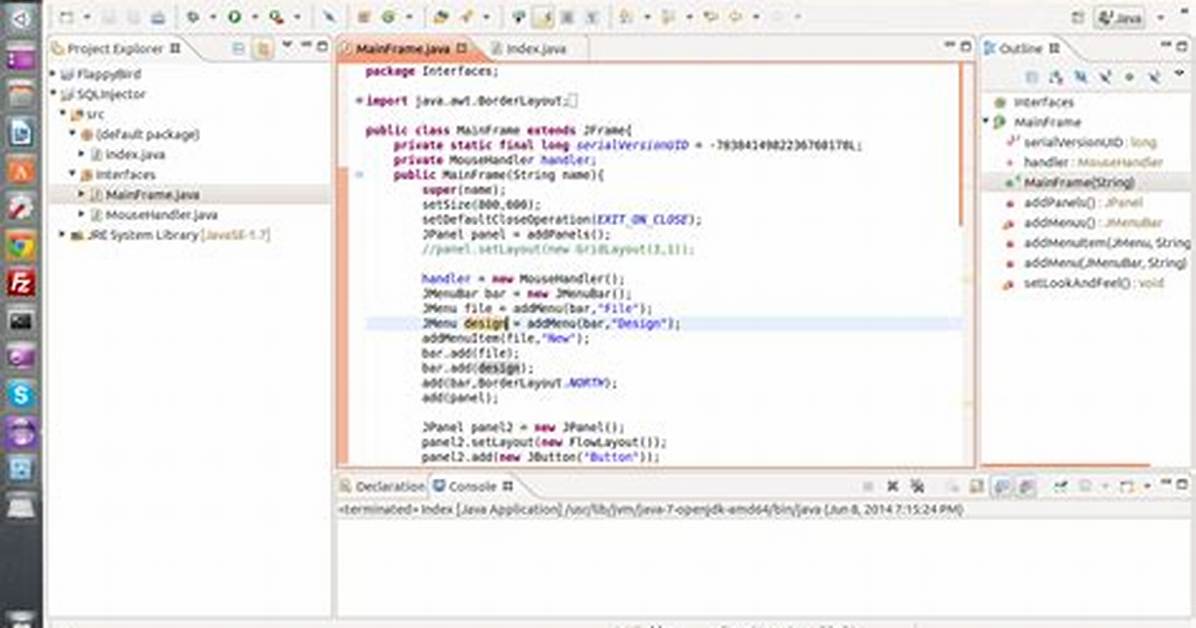Collapse the SQLInjector project
The height and width of the screenshot is (628, 1196).
53,94
